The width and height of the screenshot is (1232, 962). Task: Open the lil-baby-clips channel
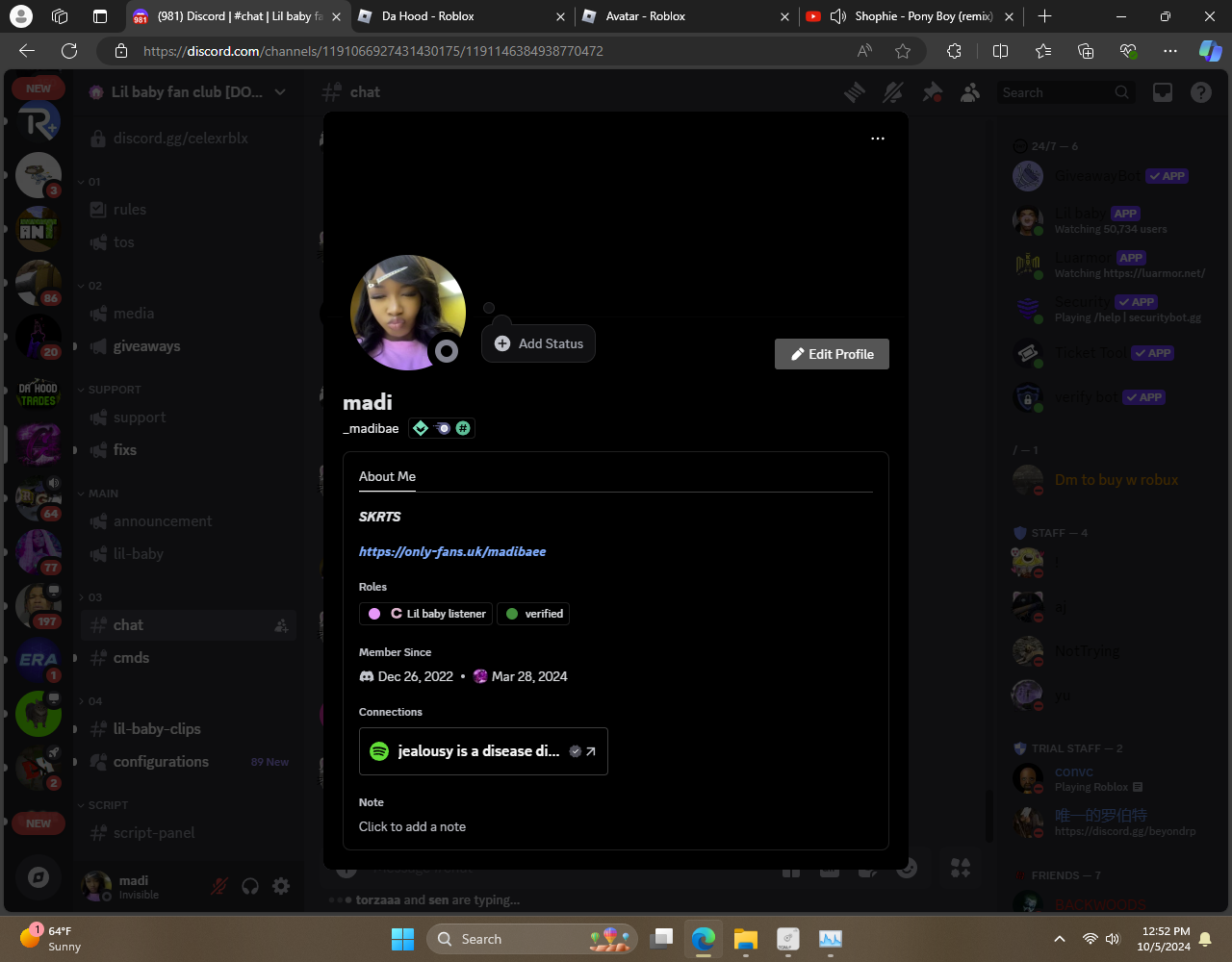[x=188, y=729]
